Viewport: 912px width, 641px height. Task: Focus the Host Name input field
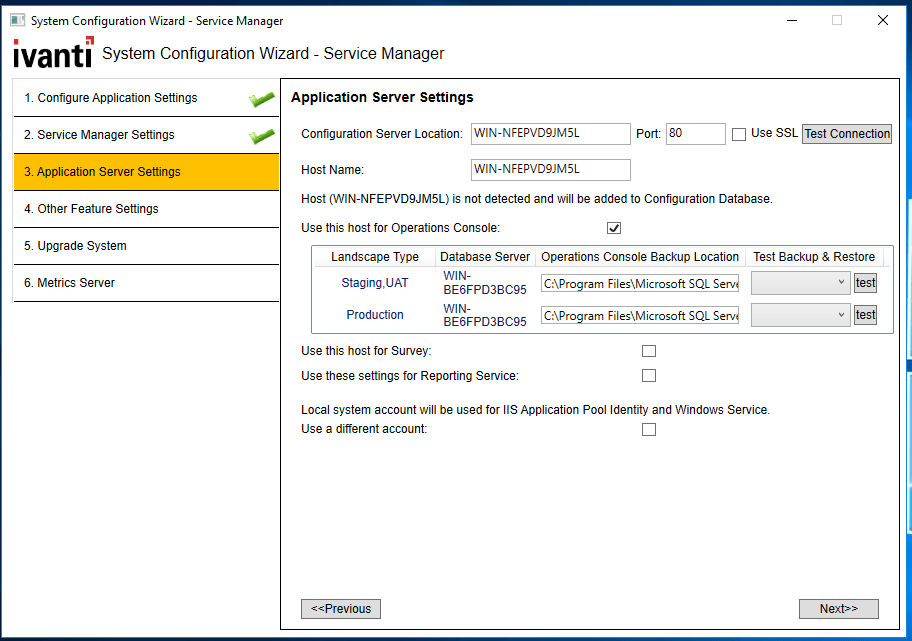(x=551, y=170)
